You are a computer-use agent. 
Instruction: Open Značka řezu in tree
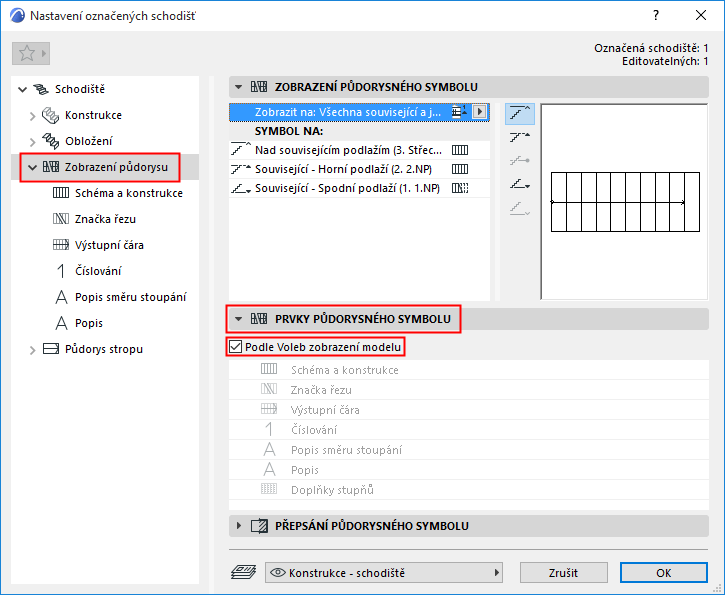coord(105,219)
